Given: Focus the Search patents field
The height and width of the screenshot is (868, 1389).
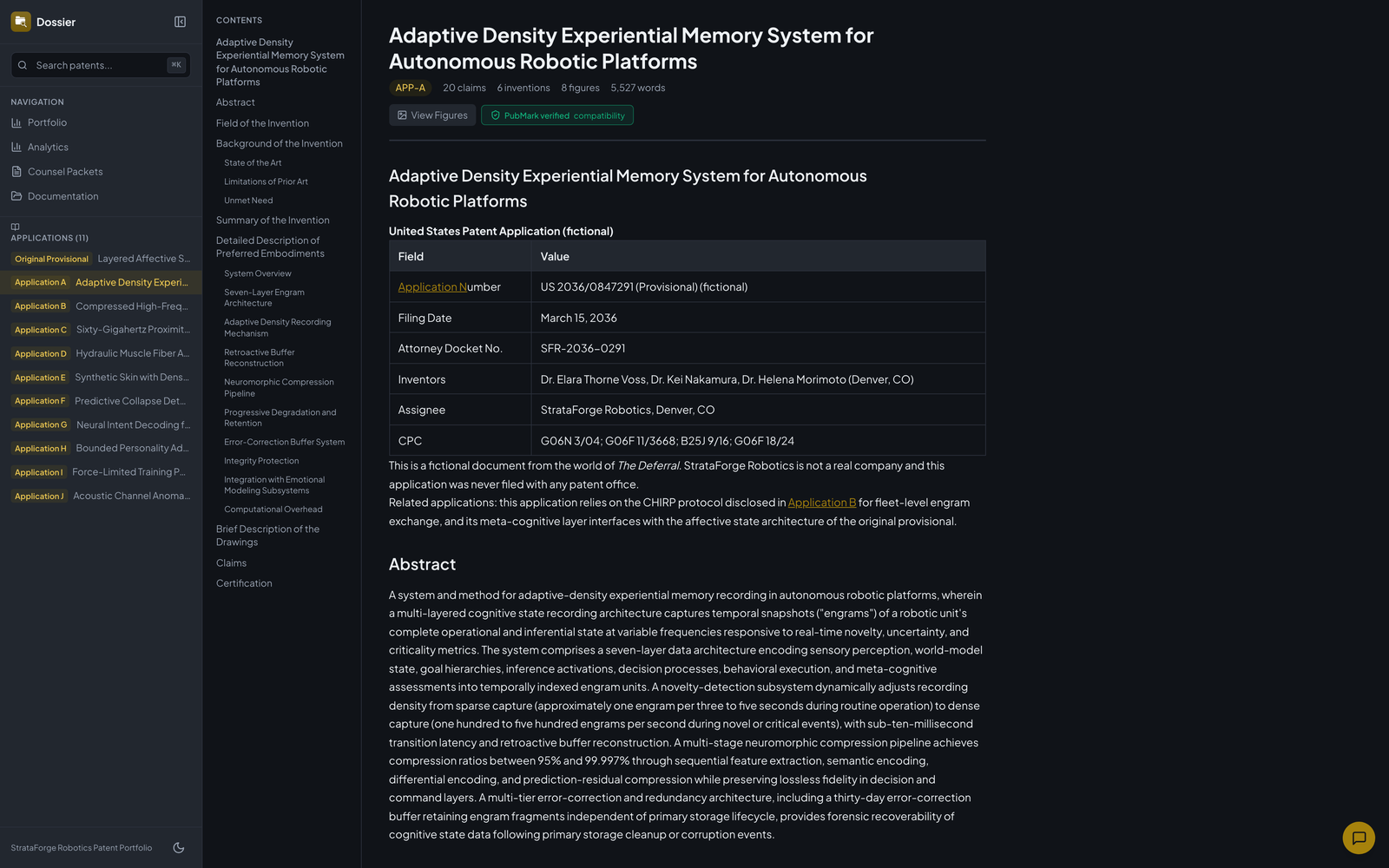Looking at the screenshot, I should tap(101, 65).
